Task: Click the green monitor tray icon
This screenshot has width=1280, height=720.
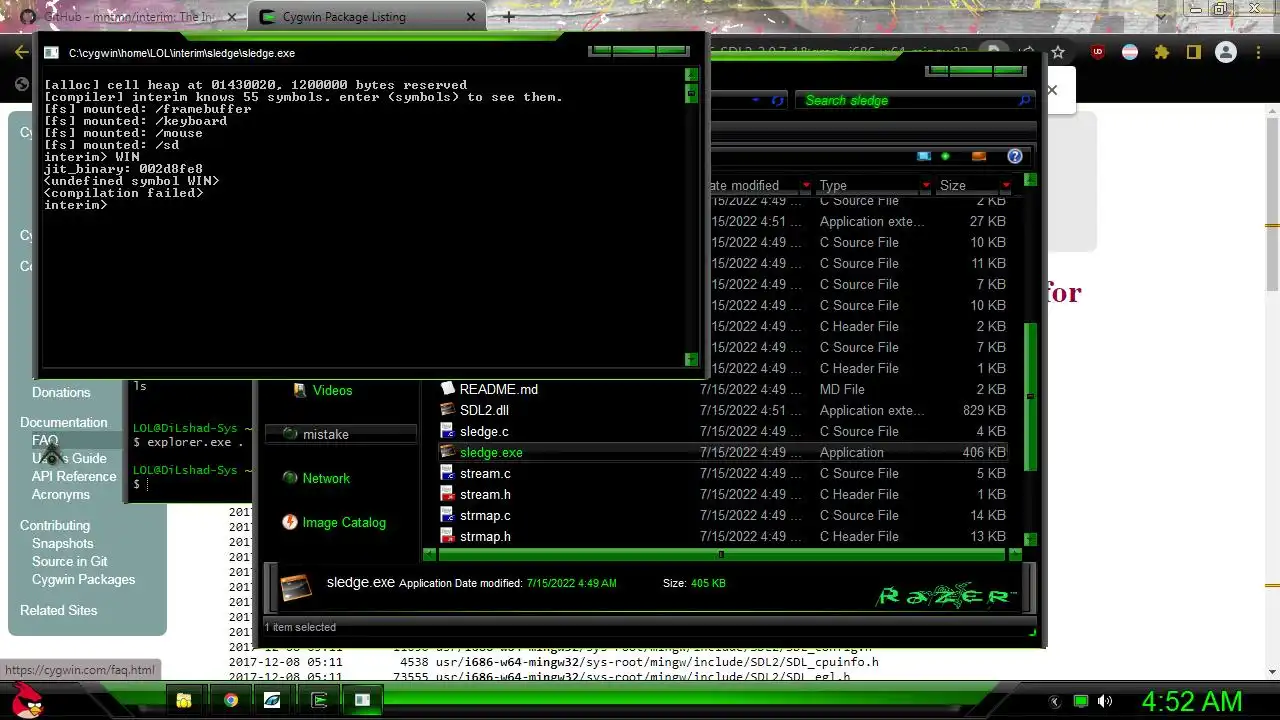Action: click(1080, 701)
